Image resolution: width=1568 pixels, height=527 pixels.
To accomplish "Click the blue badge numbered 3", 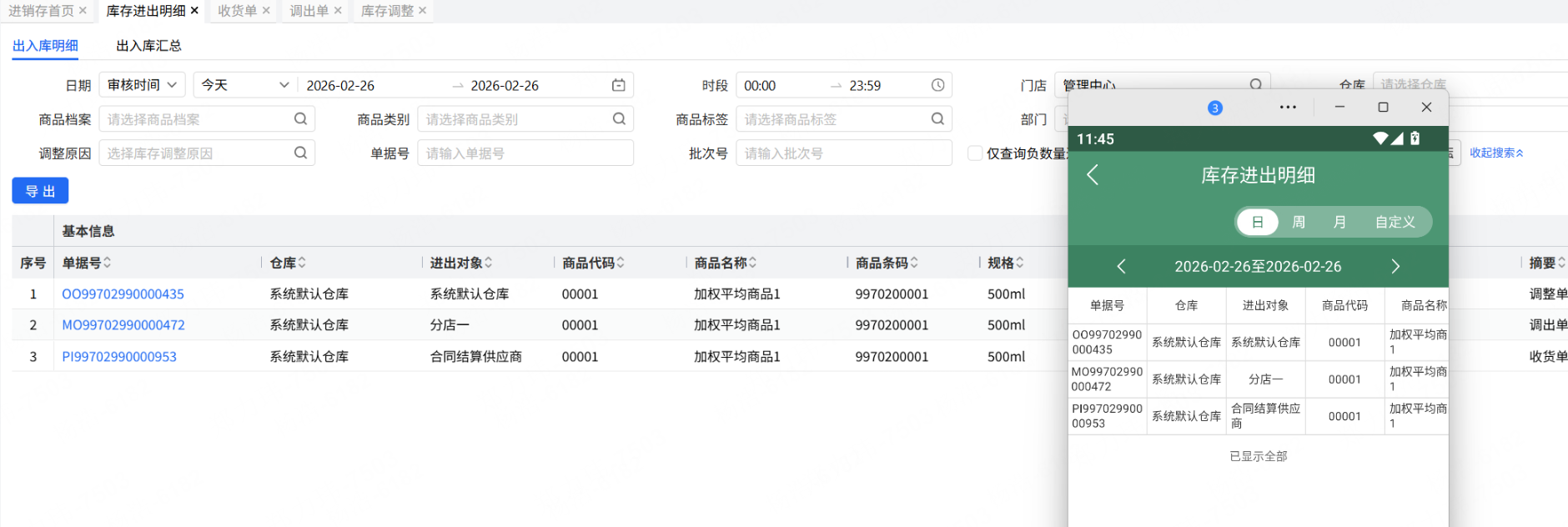I will click(1215, 108).
